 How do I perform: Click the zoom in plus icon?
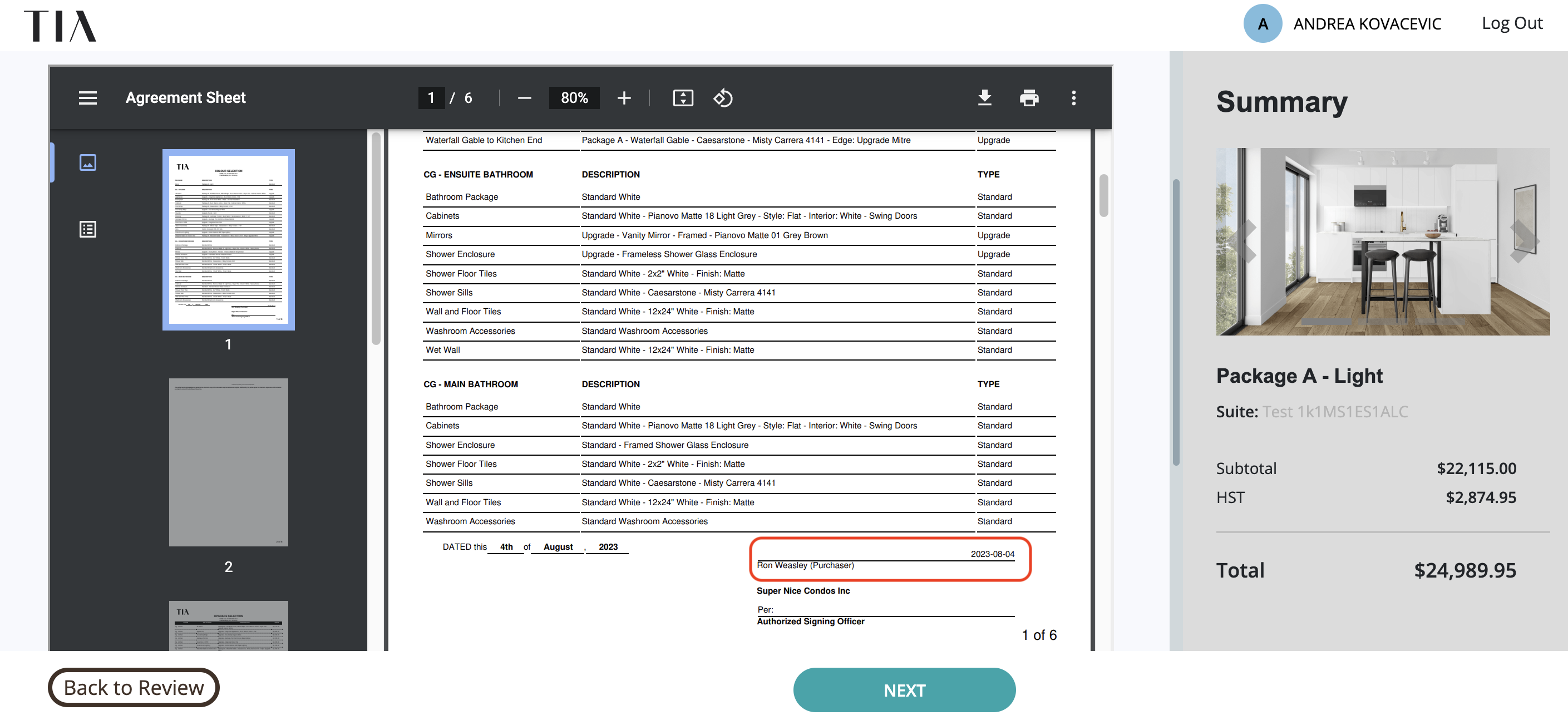tap(624, 98)
